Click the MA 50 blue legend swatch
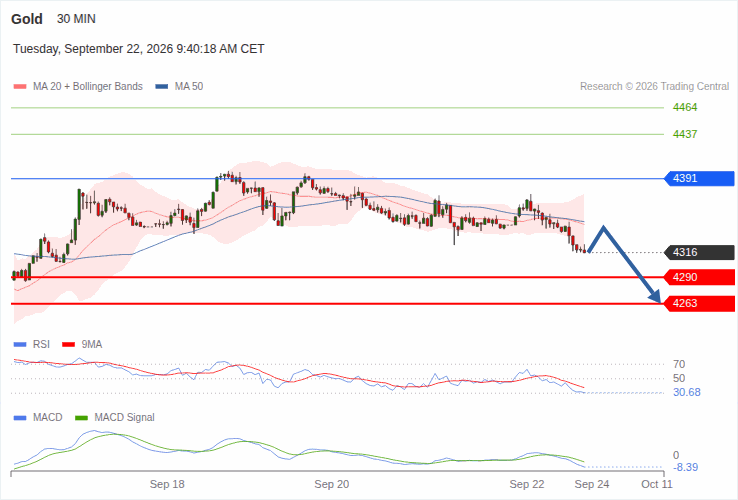738x500 pixels. [x=162, y=87]
